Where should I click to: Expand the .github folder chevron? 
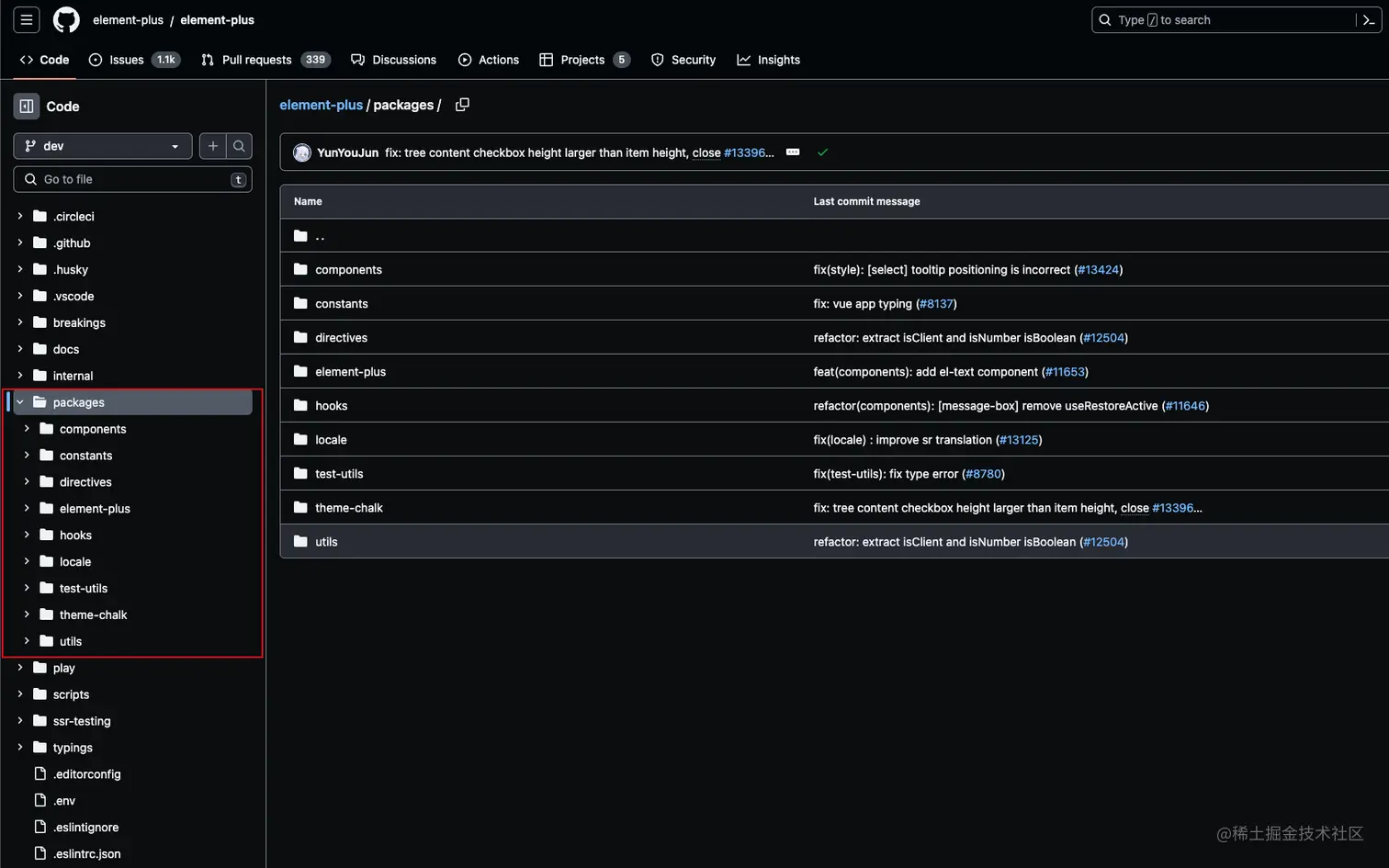(20, 242)
